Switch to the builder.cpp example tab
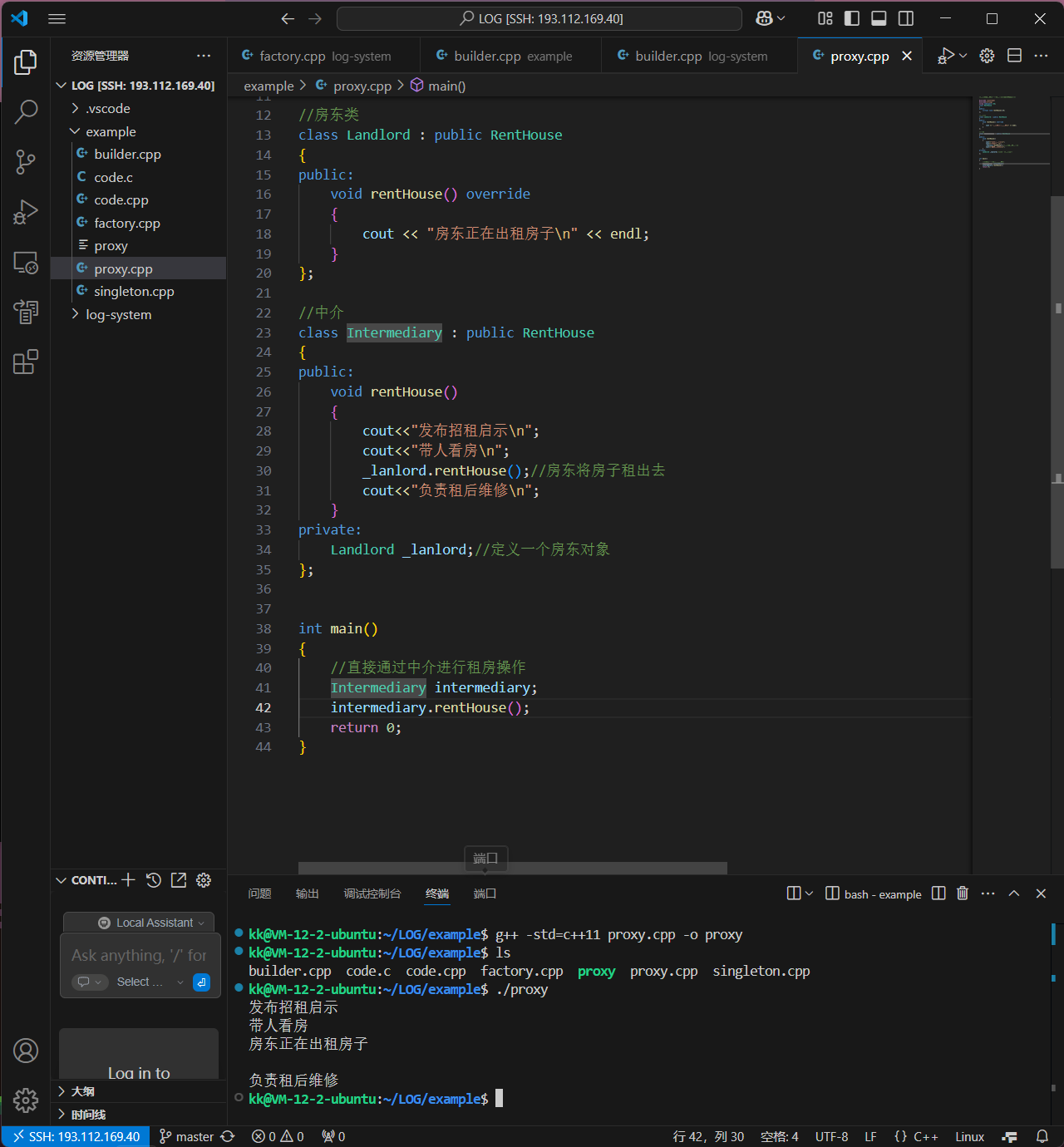The image size is (1064, 1147). [511, 56]
